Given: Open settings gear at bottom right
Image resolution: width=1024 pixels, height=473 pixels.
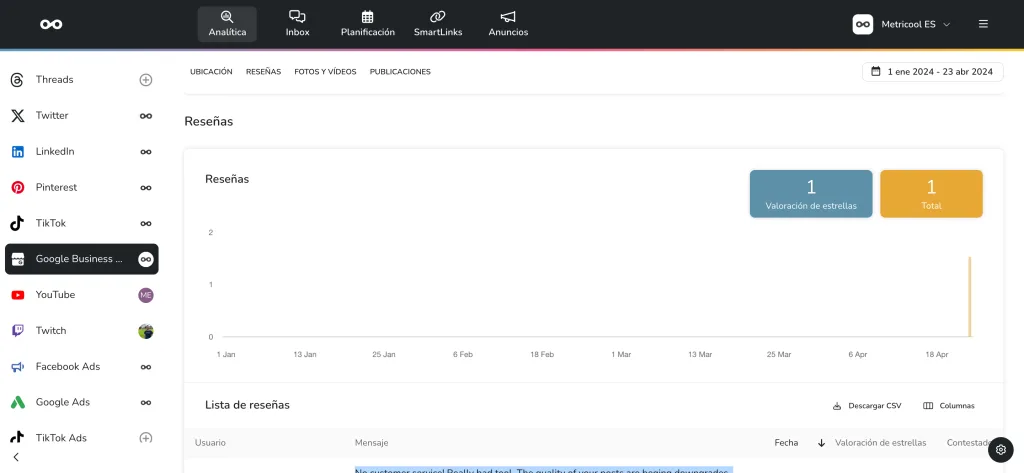Looking at the screenshot, I should (x=1000, y=449).
